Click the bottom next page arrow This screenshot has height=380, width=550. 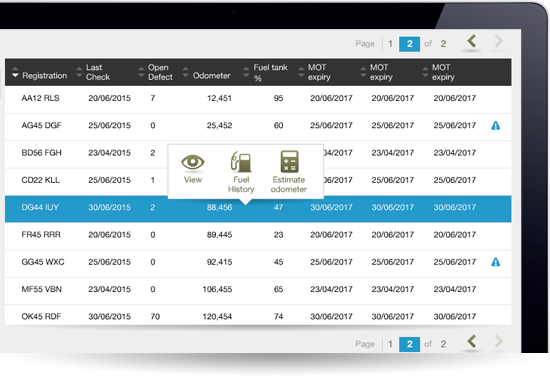point(499,341)
